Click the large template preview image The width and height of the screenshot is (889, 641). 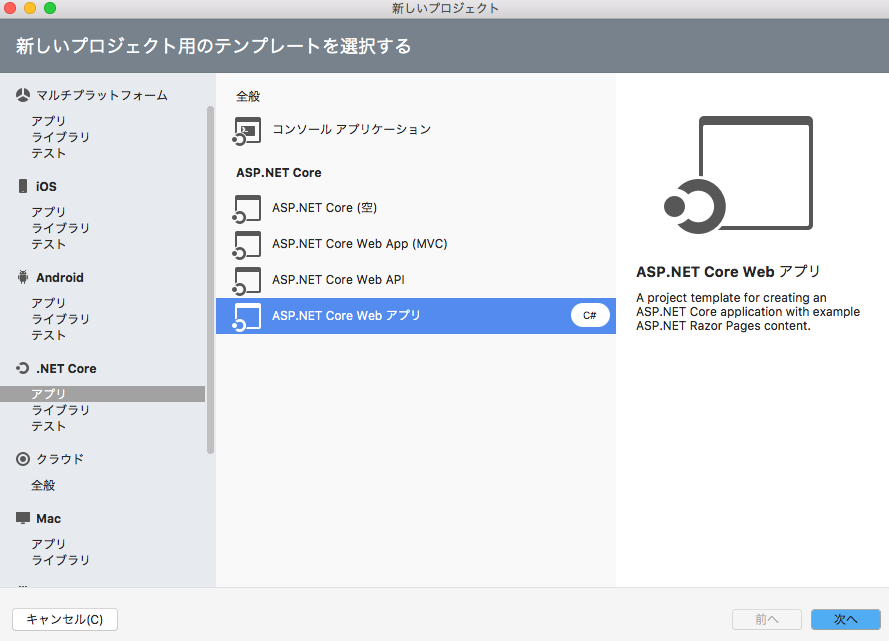(738, 175)
